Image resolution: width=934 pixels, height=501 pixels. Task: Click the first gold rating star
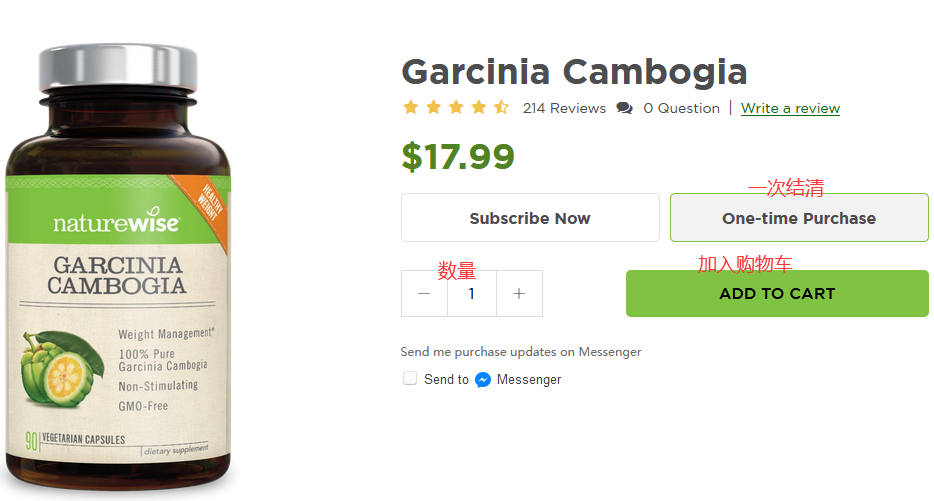(x=411, y=108)
